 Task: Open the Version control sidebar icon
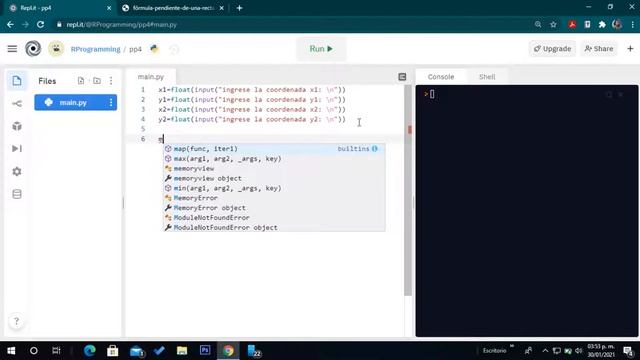pos(17,104)
